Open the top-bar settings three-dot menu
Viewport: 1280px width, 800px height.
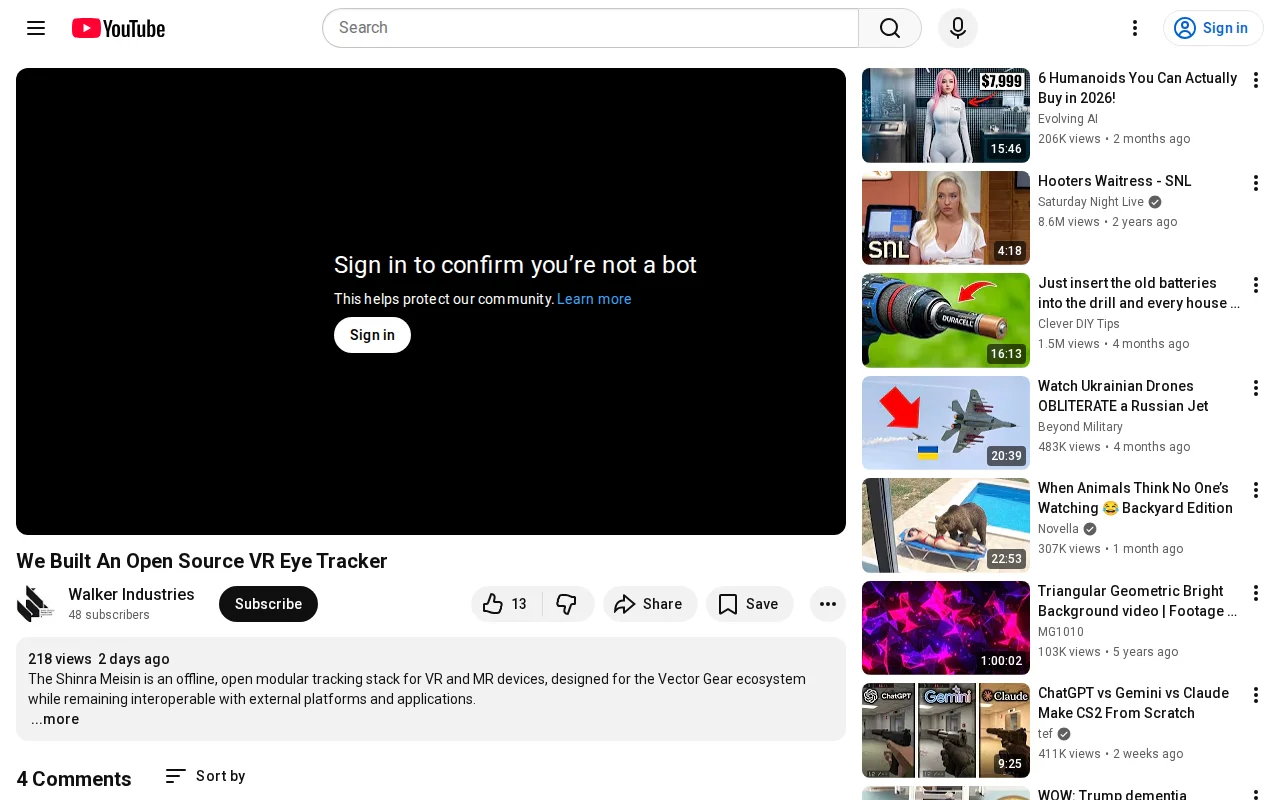[x=1135, y=28]
